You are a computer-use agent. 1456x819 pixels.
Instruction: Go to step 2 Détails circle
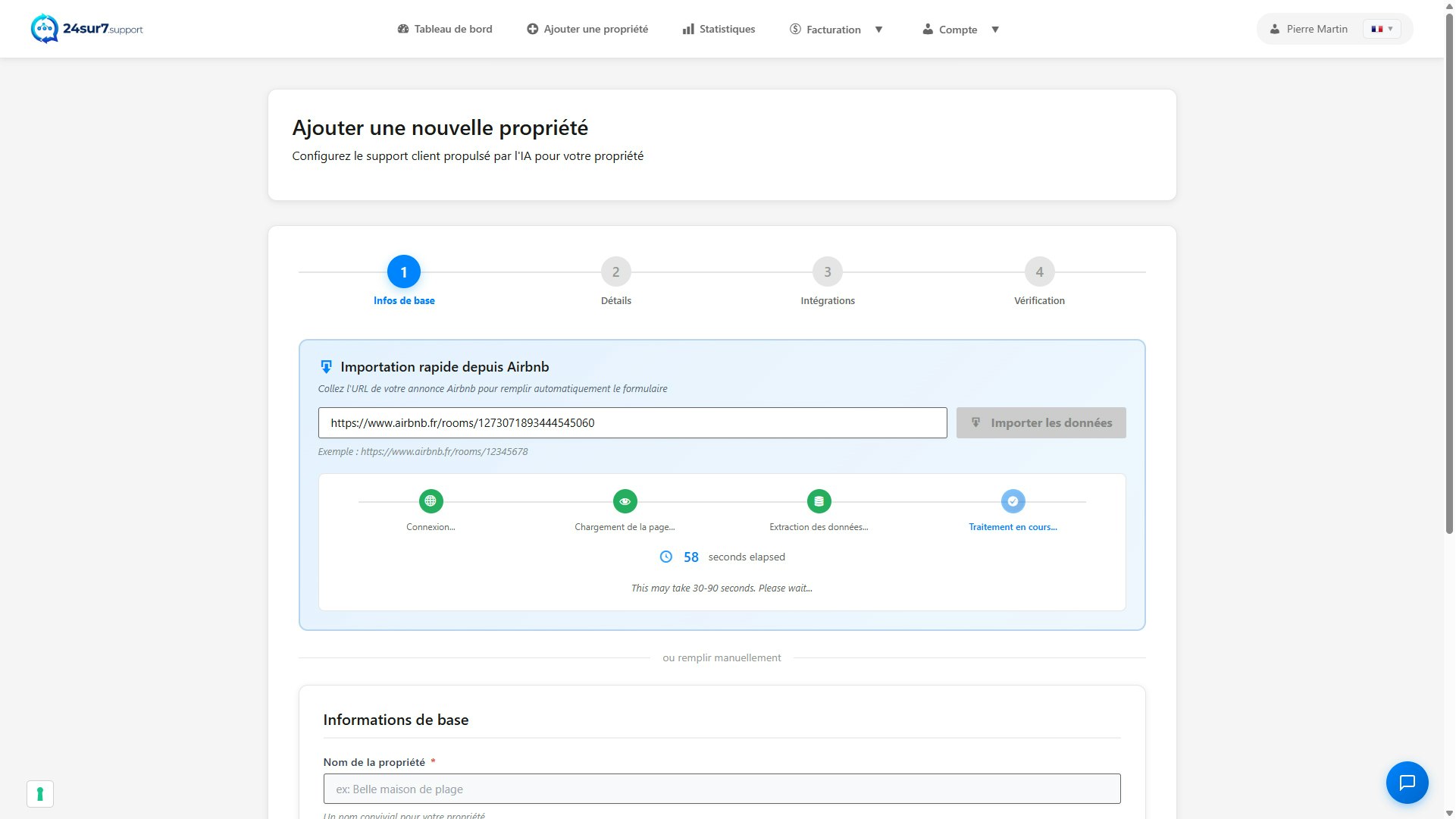(615, 271)
